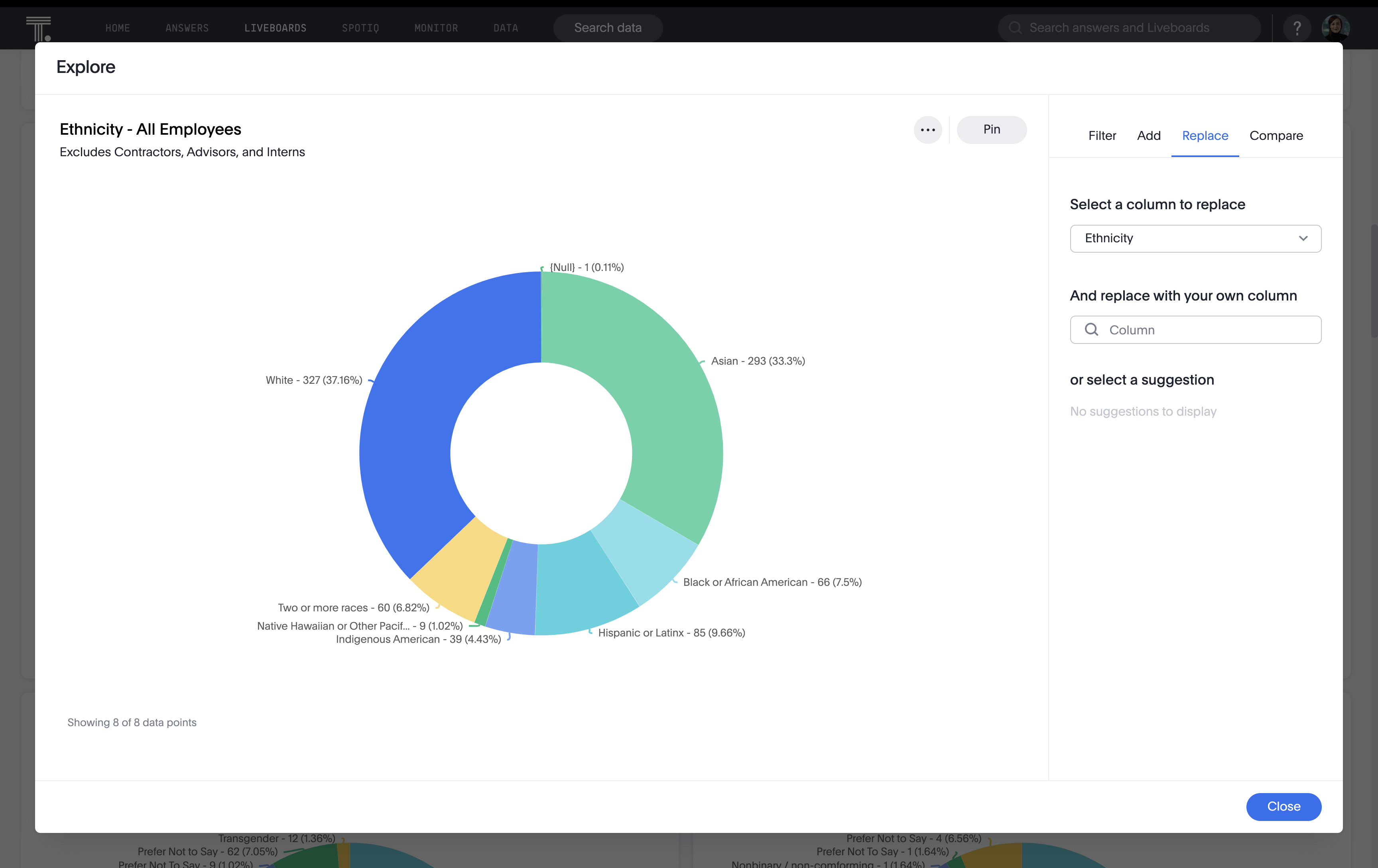This screenshot has width=1378, height=868.
Task: Open the Compare tab
Action: coord(1276,136)
